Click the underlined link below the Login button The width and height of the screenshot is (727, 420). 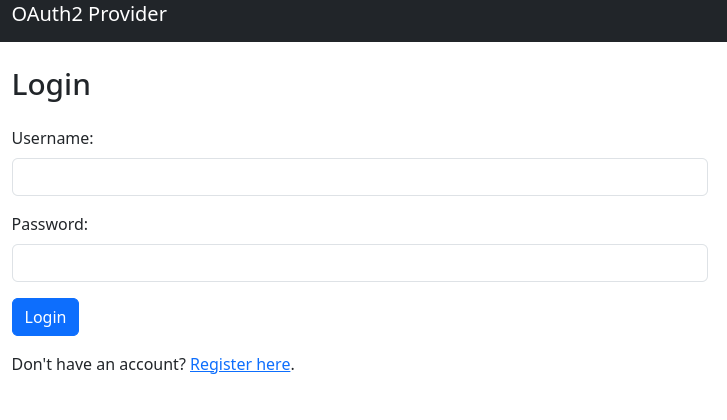[x=240, y=365]
